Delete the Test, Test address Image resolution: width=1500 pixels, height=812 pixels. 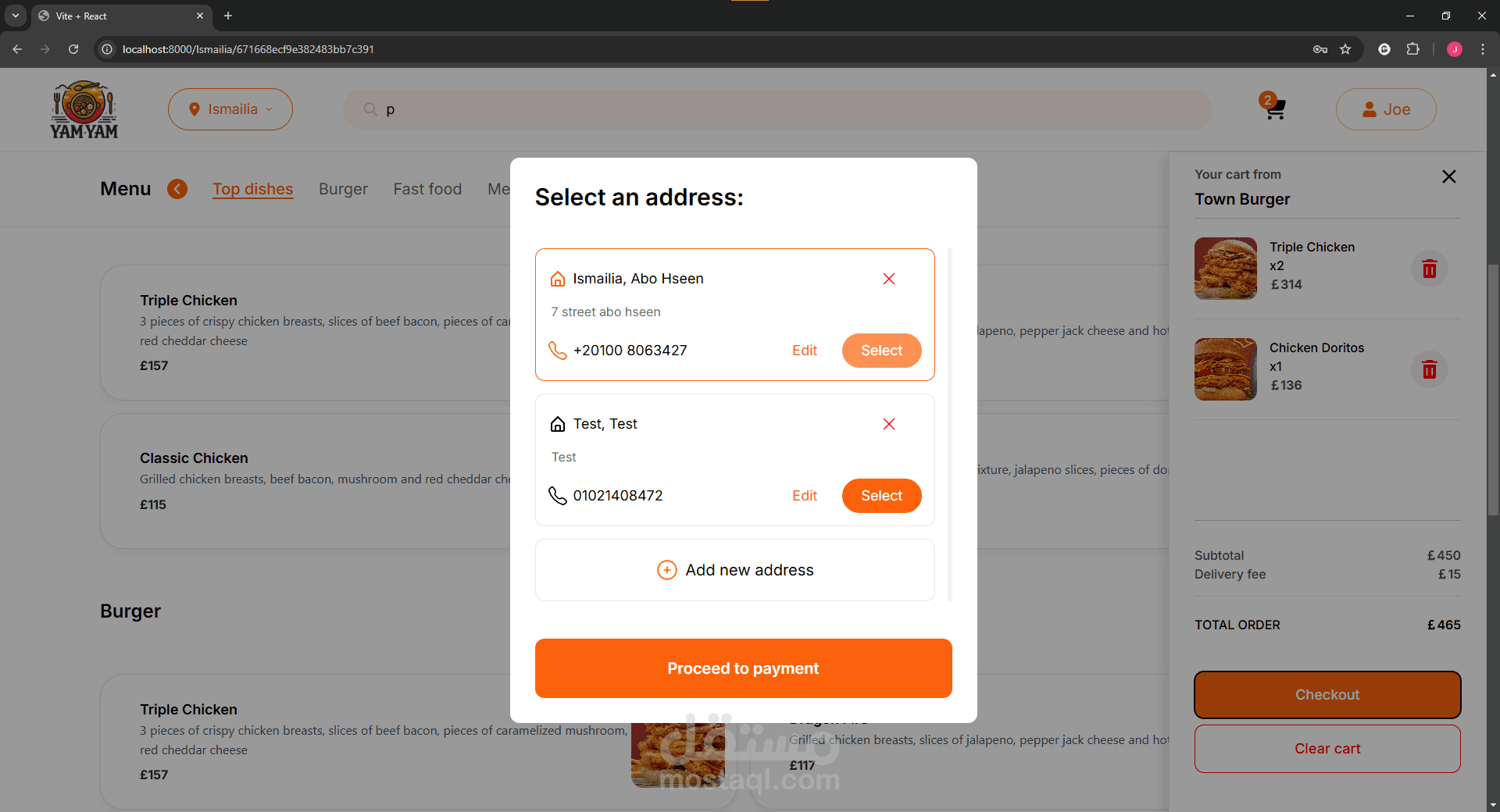pyautogui.click(x=888, y=424)
